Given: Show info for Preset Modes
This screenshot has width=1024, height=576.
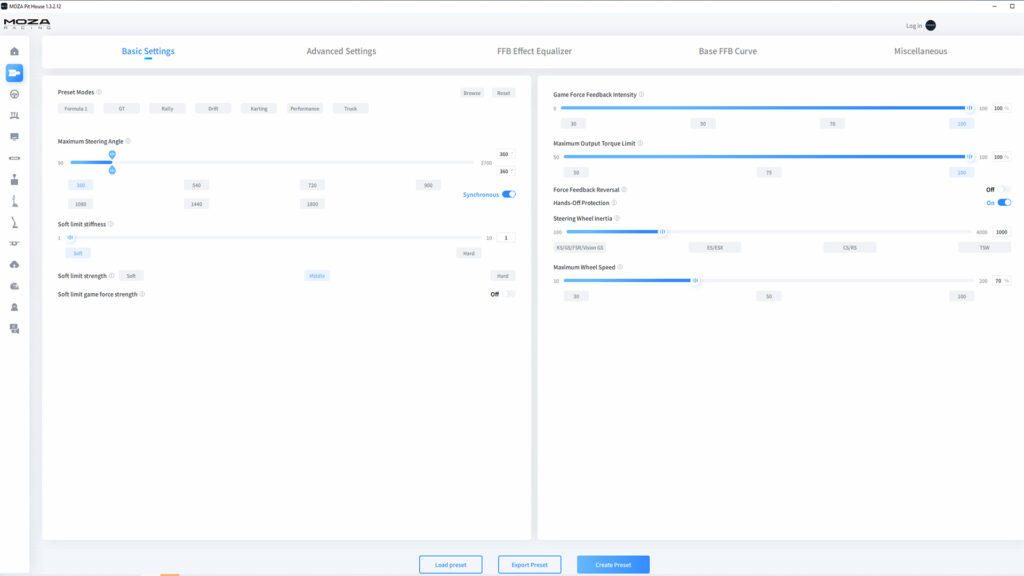Looking at the screenshot, I should [x=99, y=92].
